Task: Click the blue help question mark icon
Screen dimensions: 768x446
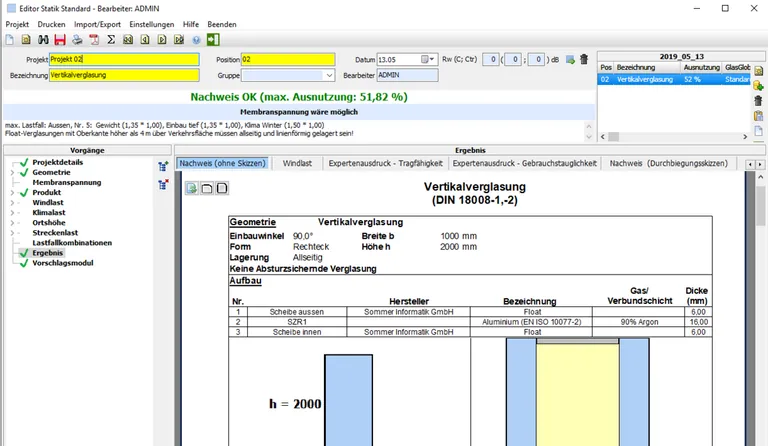Action: coord(196,40)
